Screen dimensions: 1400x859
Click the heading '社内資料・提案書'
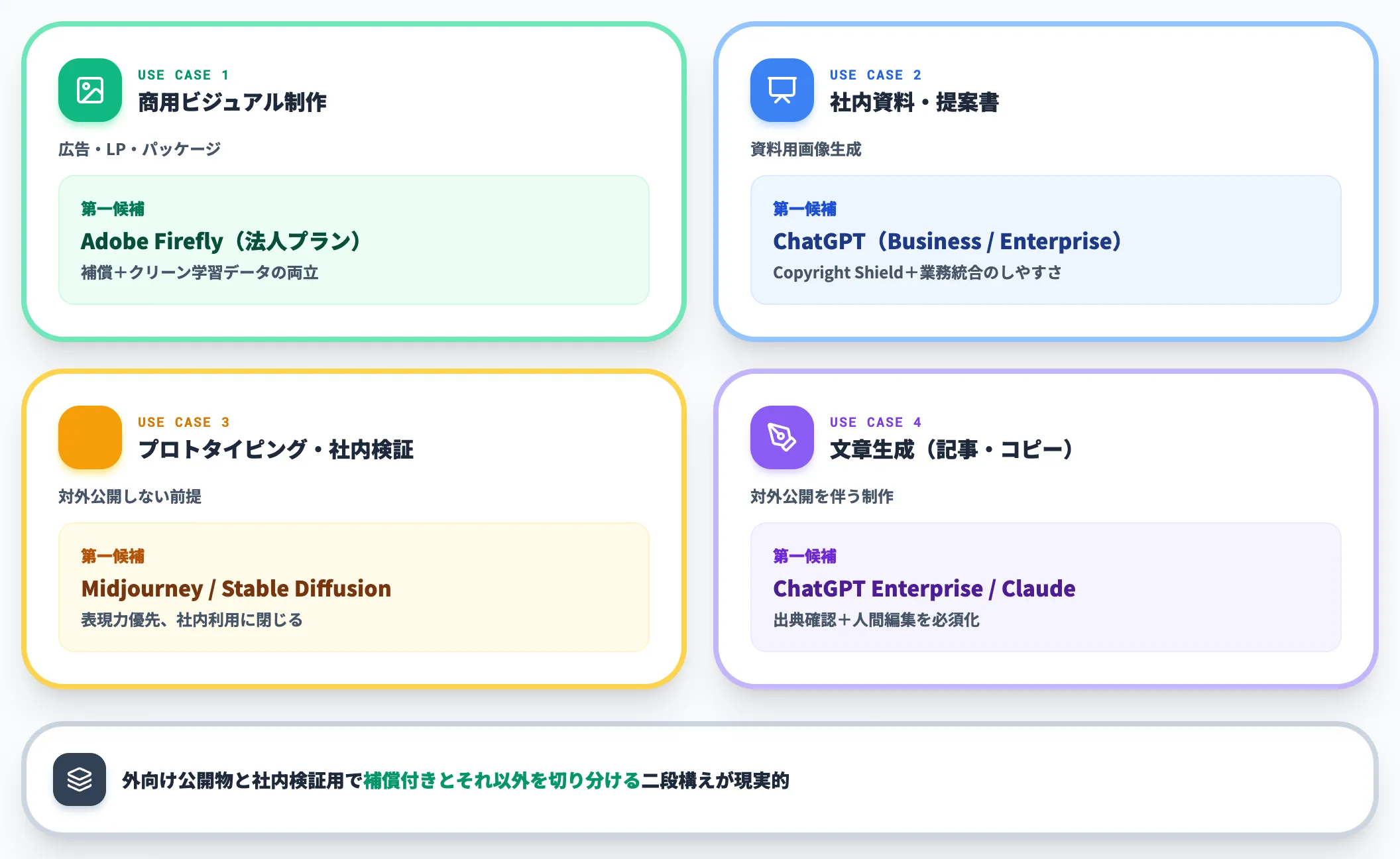coord(914,102)
